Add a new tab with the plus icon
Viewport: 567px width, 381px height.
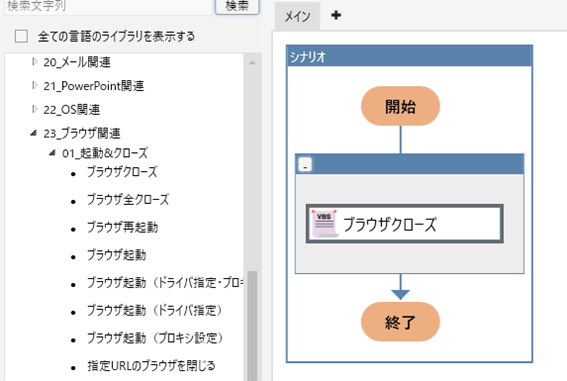(x=336, y=15)
